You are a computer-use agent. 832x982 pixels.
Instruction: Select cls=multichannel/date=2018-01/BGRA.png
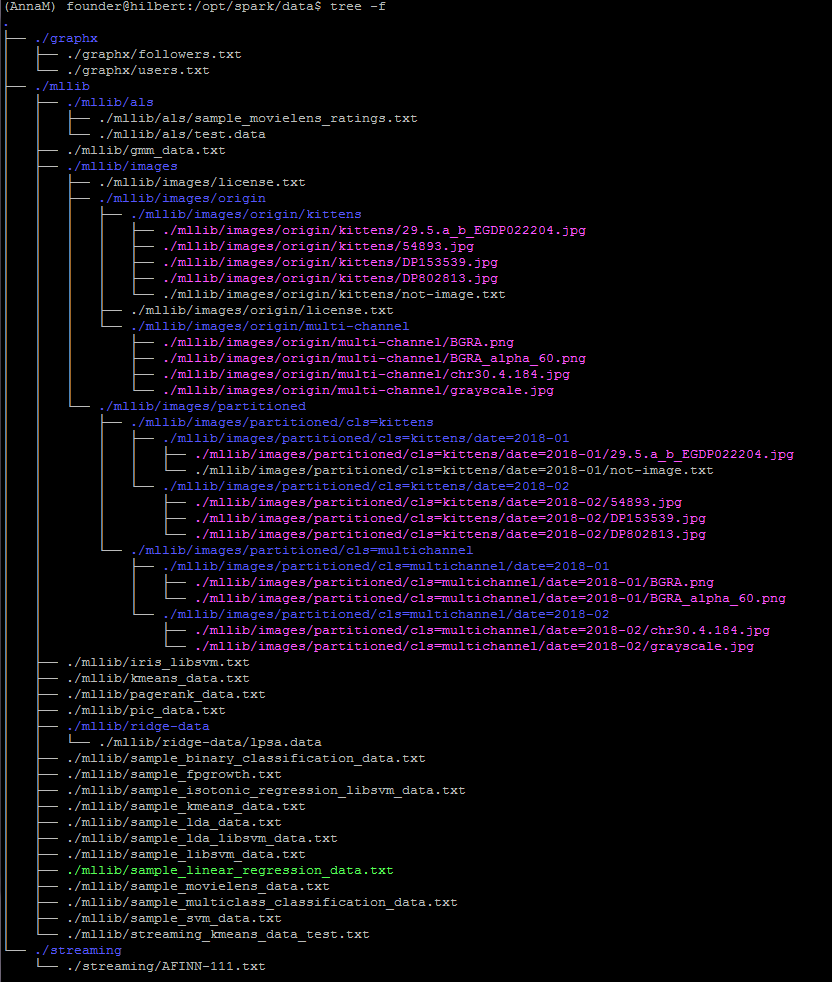454,582
